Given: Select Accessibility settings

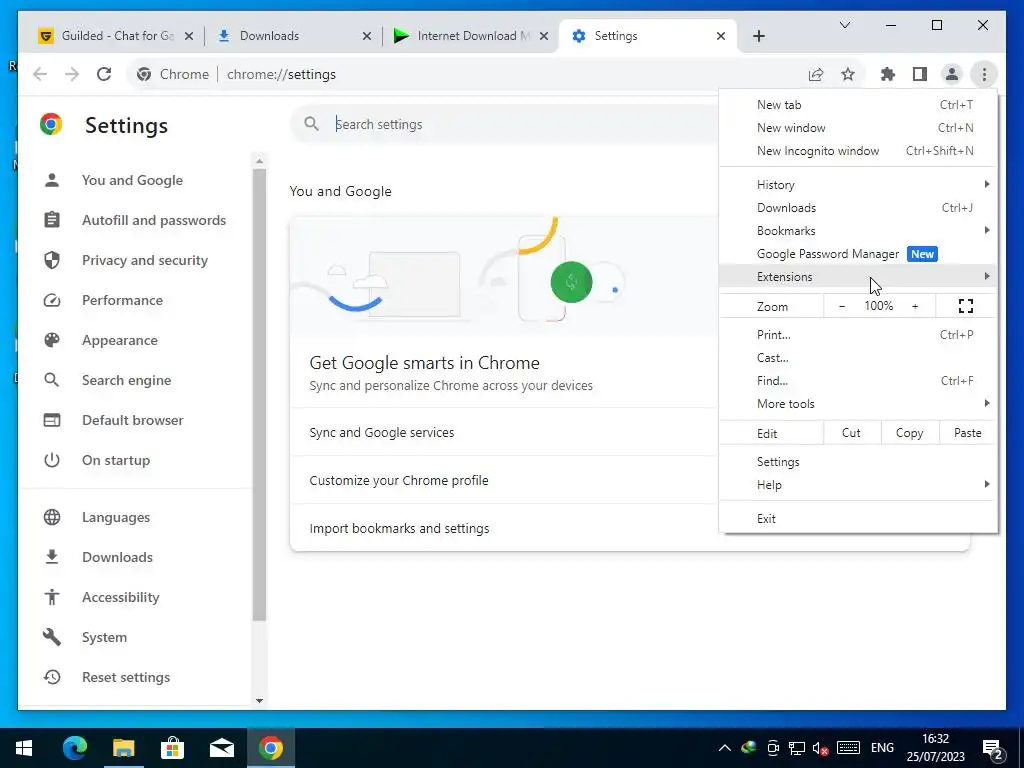Looking at the screenshot, I should tap(135, 597).
